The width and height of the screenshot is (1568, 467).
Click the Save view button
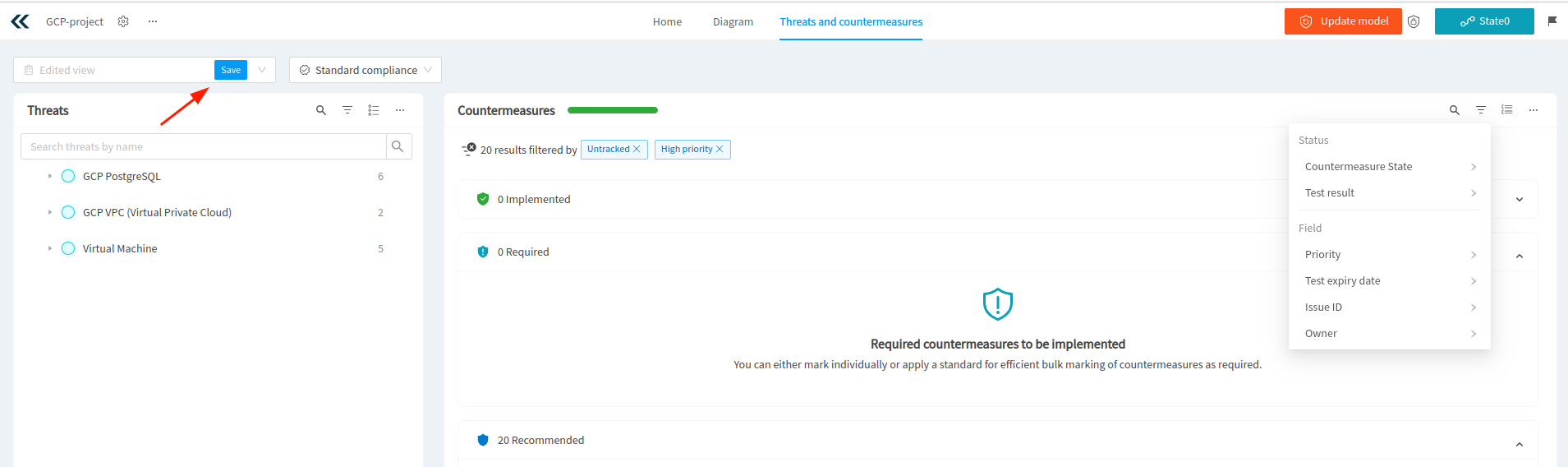[x=231, y=70]
